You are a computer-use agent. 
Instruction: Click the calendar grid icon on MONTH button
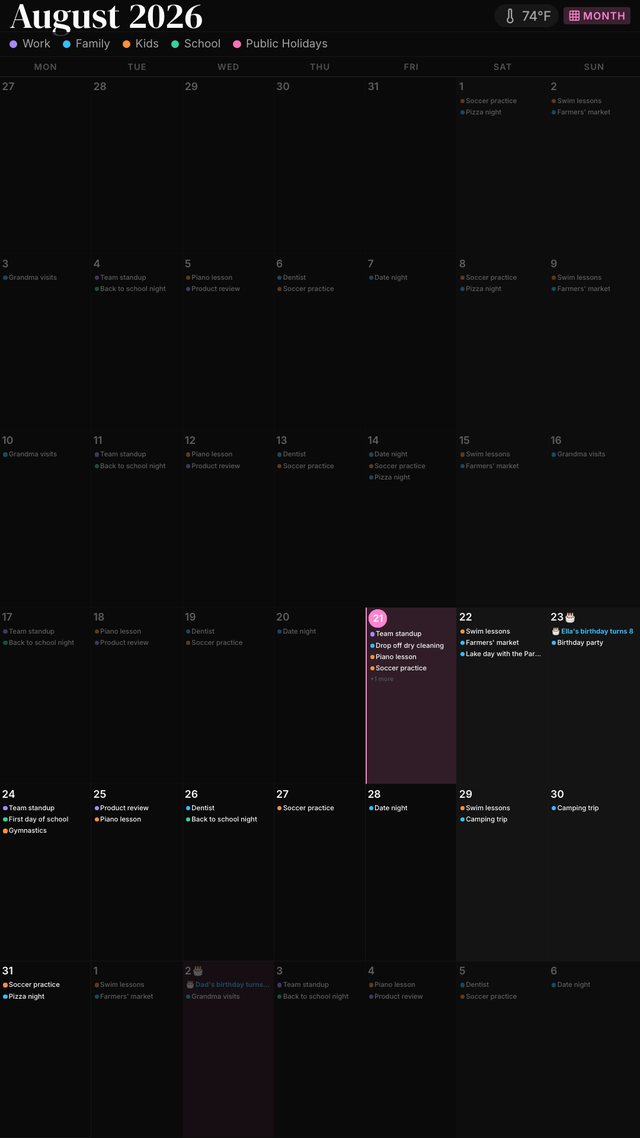click(574, 16)
